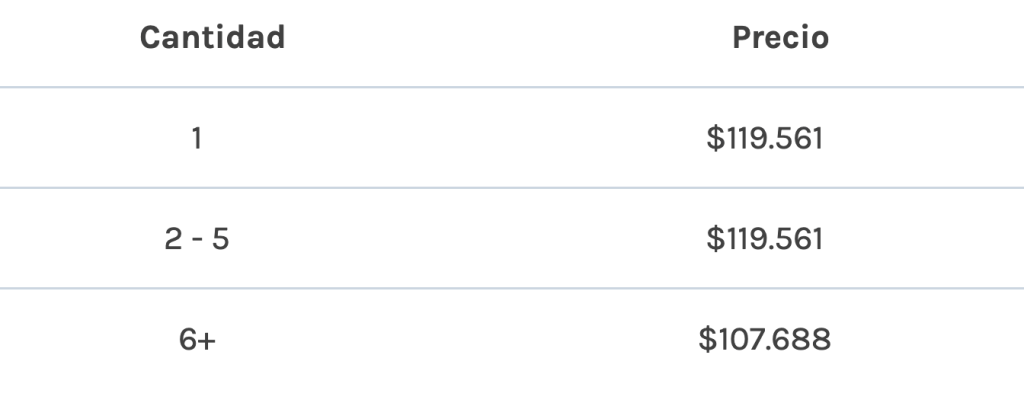Click the divider above the 6+ row
This screenshot has height=419, width=1024.
tap(512, 288)
